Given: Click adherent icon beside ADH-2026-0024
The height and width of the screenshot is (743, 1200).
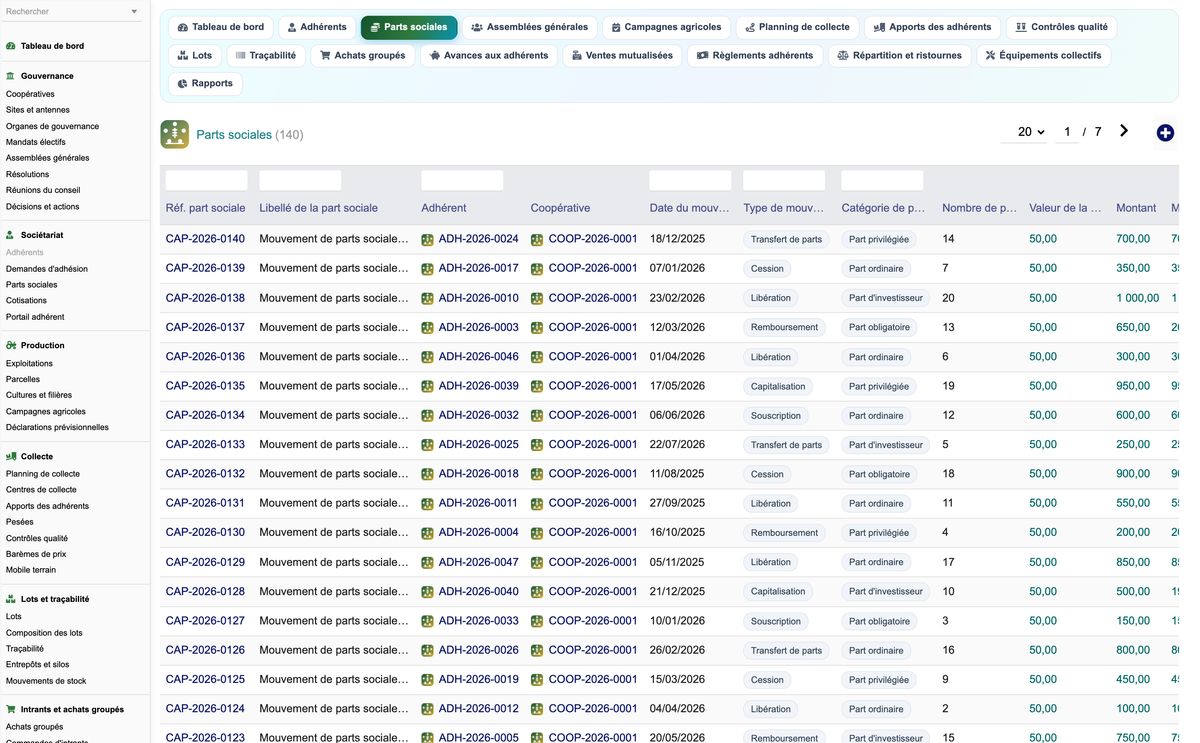Looking at the screenshot, I should tap(428, 240).
